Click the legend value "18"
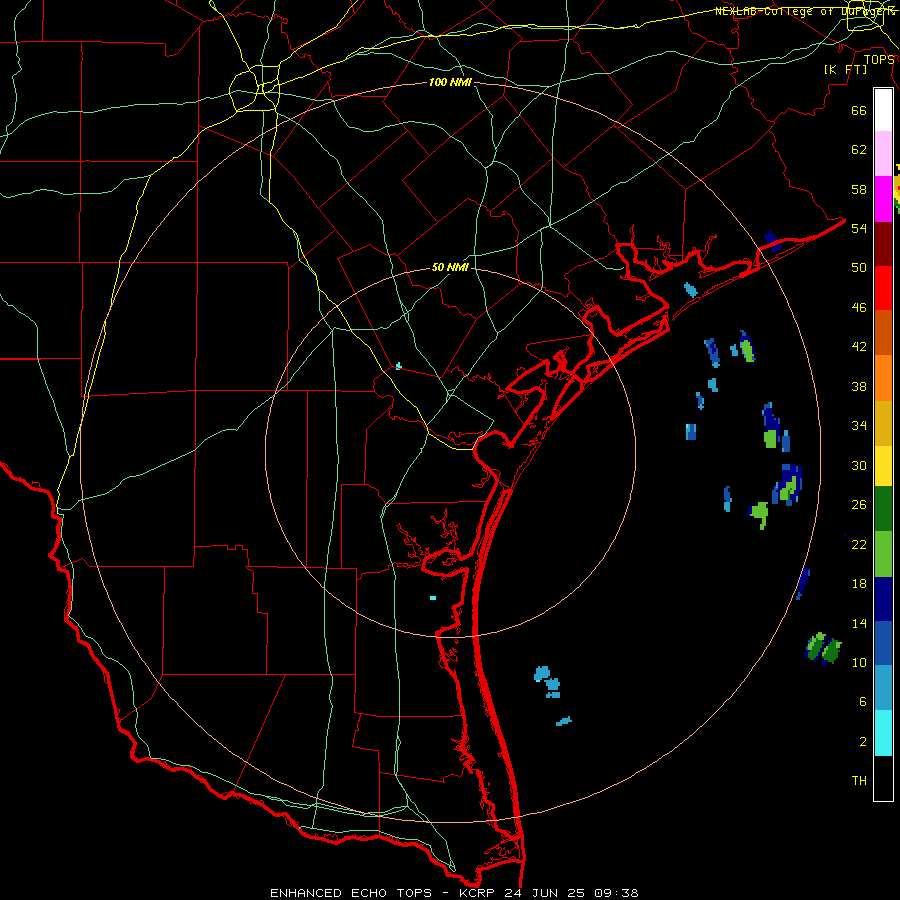 pyautogui.click(x=859, y=584)
